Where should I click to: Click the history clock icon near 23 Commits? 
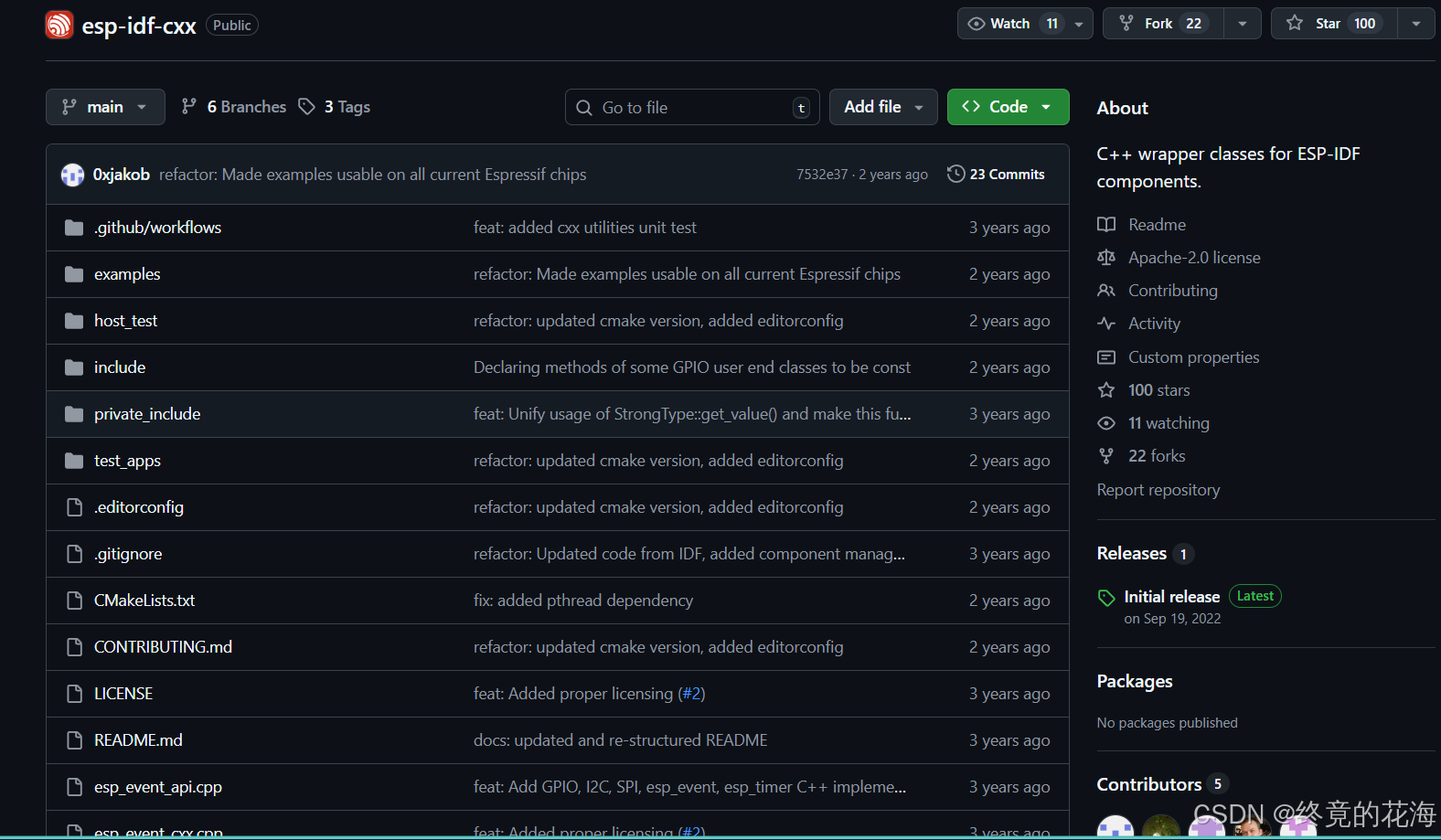[956, 174]
